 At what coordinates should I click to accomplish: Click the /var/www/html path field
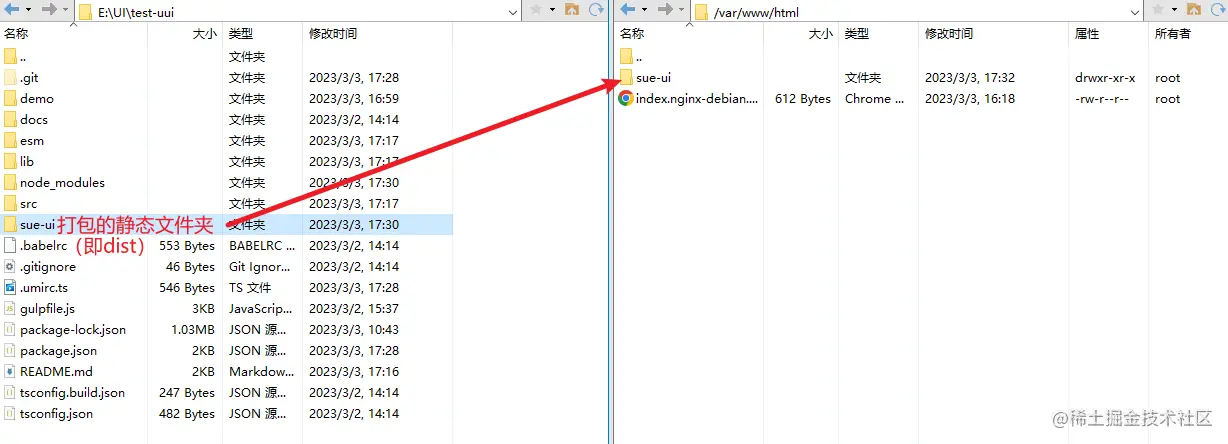coord(918,11)
